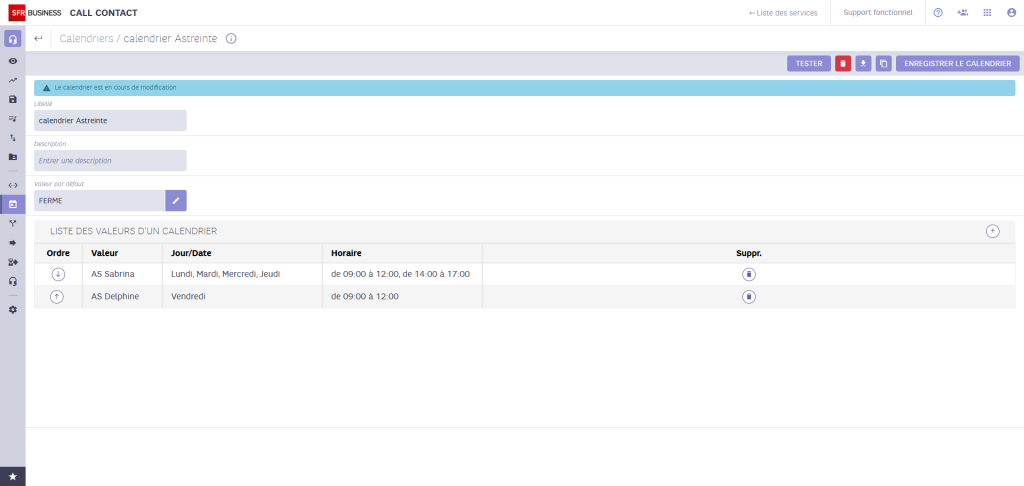Delete the AS Sabrina row
1024x486 pixels.
click(749, 274)
